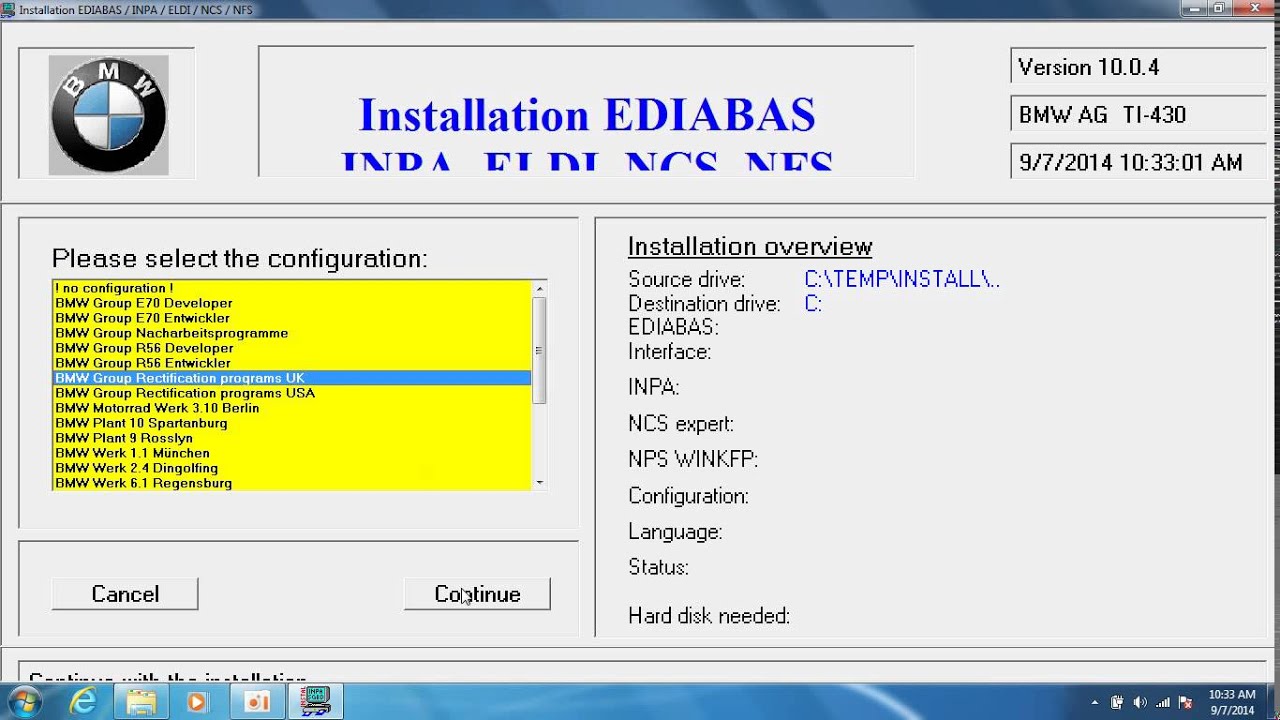Viewport: 1280px width, 720px height.
Task: Select BMW Group E70 Entwickler configuration
Action: click(291, 318)
